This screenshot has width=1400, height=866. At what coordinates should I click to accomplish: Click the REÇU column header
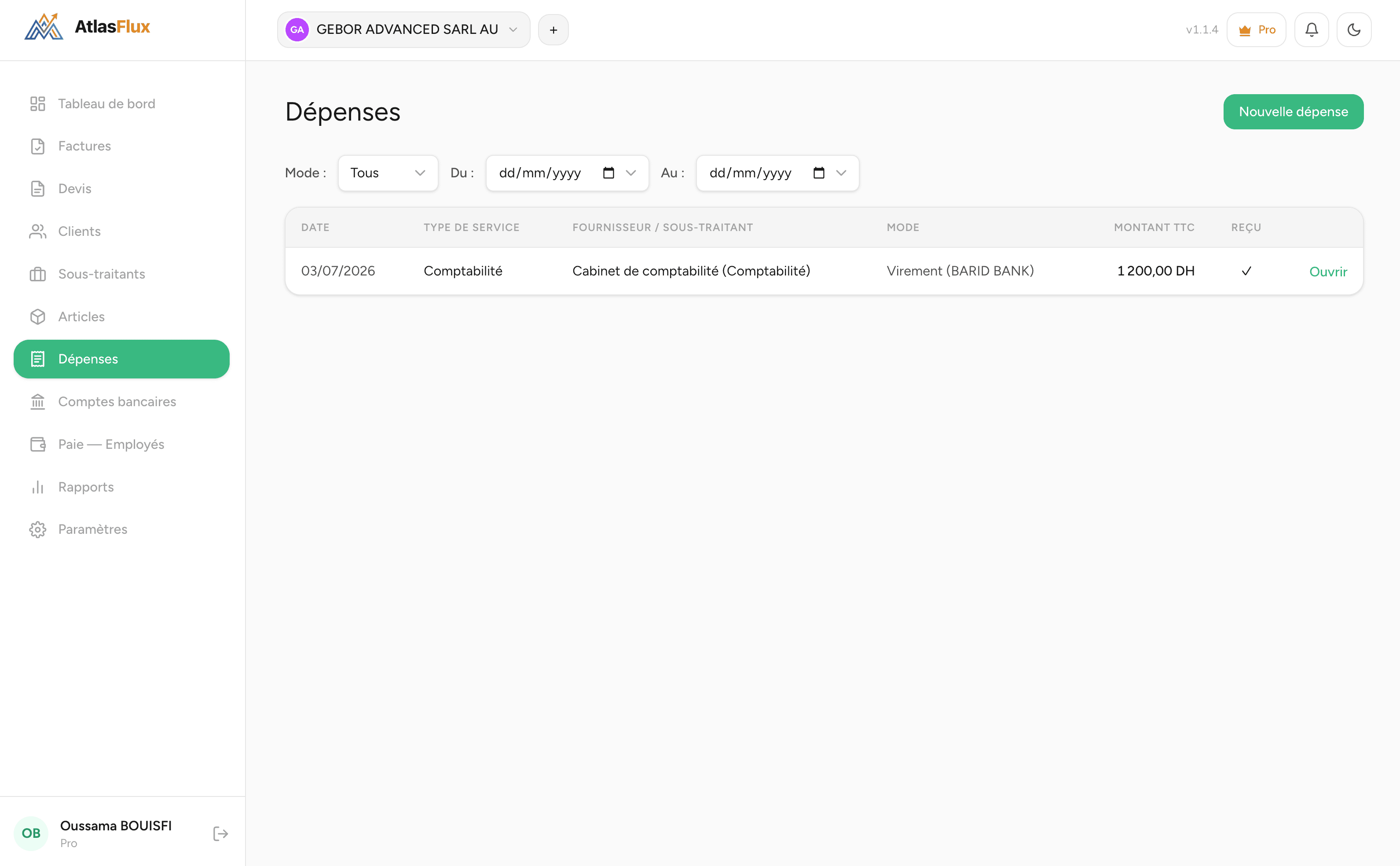click(x=1246, y=228)
